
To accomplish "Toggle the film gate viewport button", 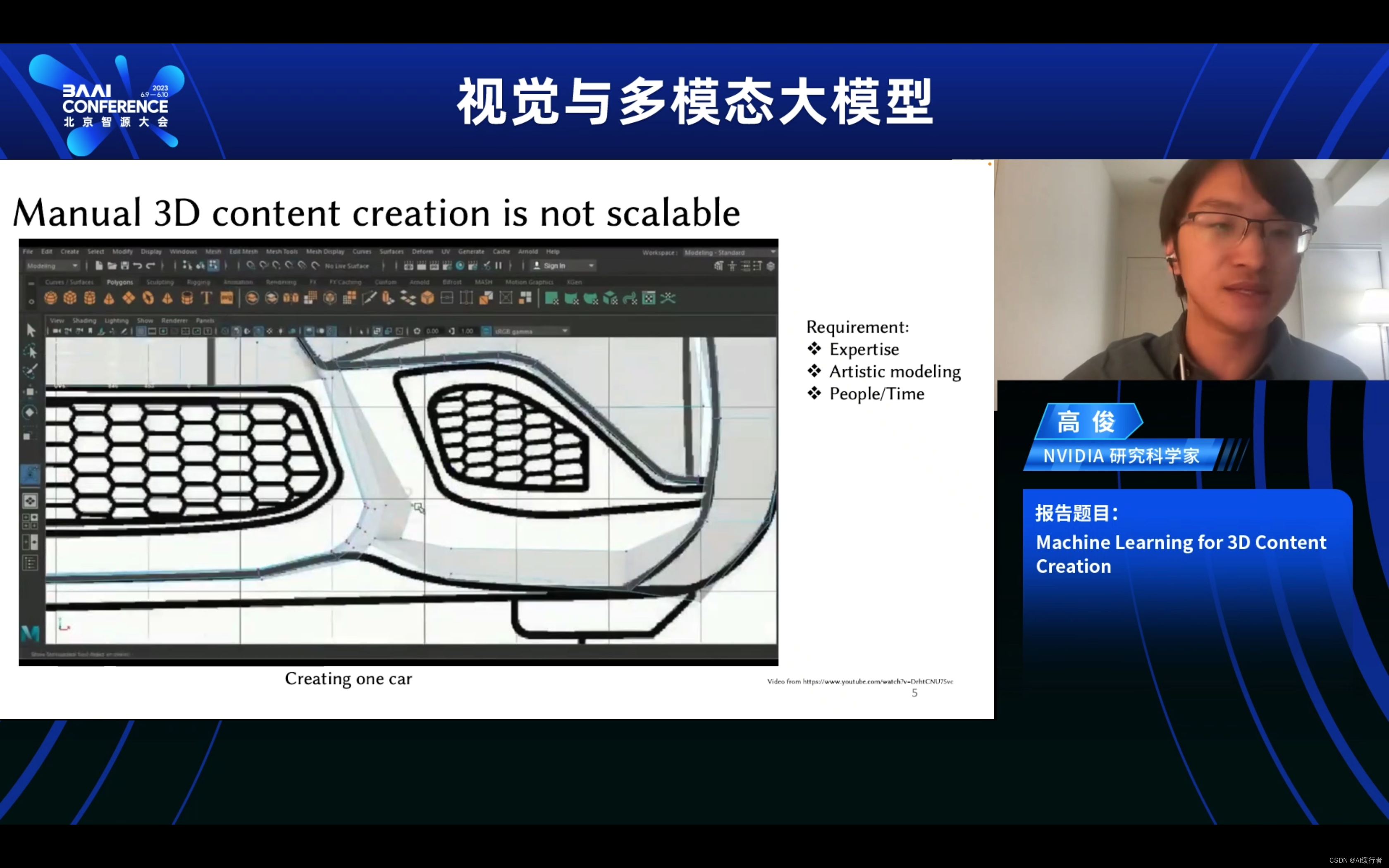I will point(152,331).
